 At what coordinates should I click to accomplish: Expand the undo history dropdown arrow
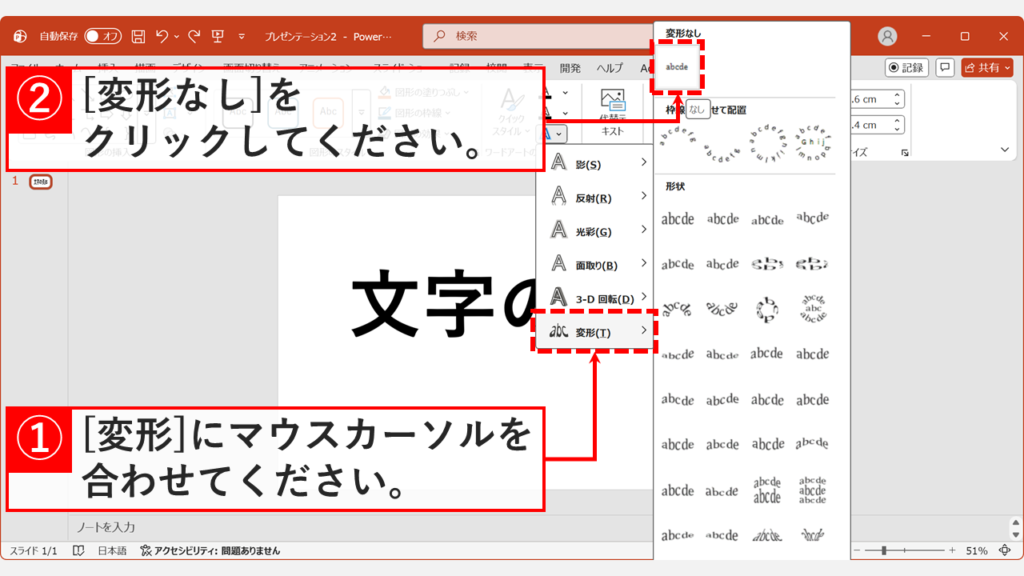[176, 36]
